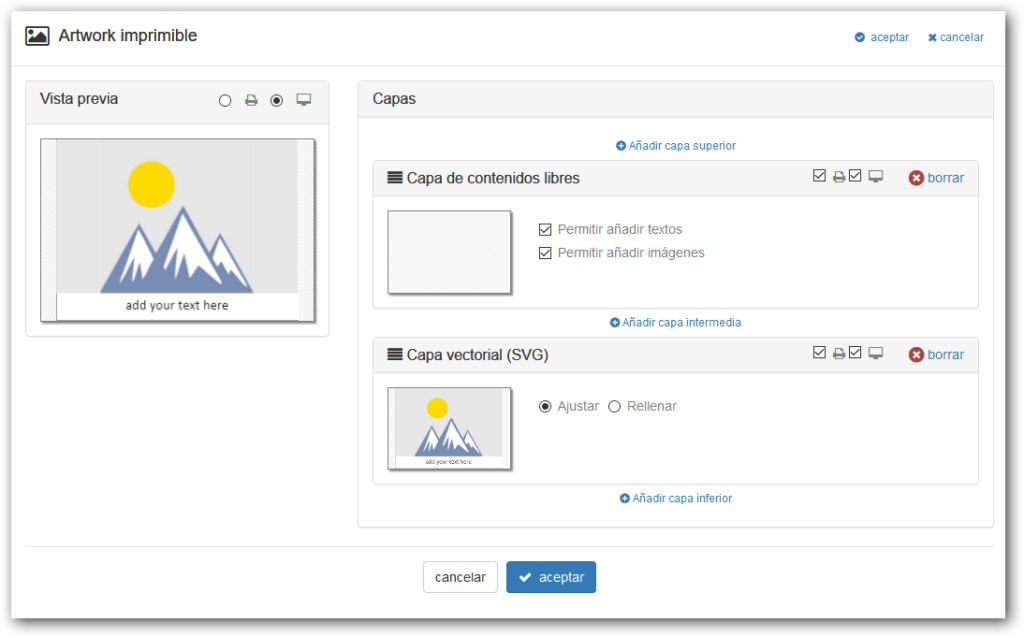Select the Rellenar radio option

(615, 407)
